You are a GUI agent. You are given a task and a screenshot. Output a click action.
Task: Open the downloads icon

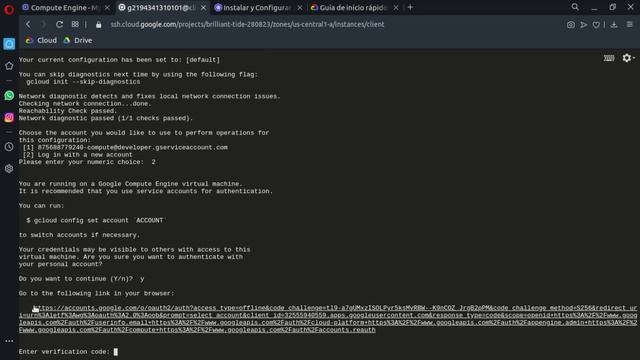point(614,25)
